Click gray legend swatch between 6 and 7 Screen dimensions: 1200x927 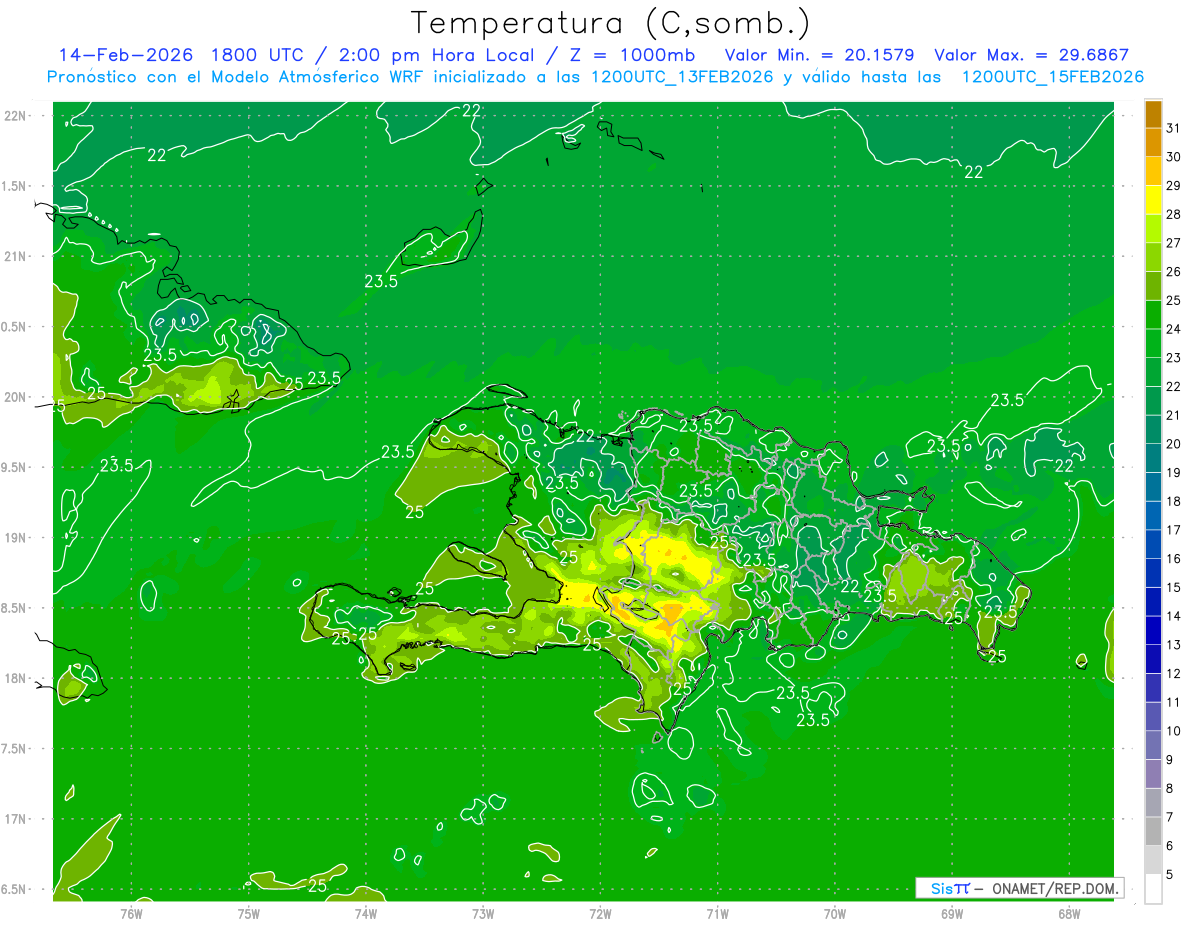[x=1153, y=832]
